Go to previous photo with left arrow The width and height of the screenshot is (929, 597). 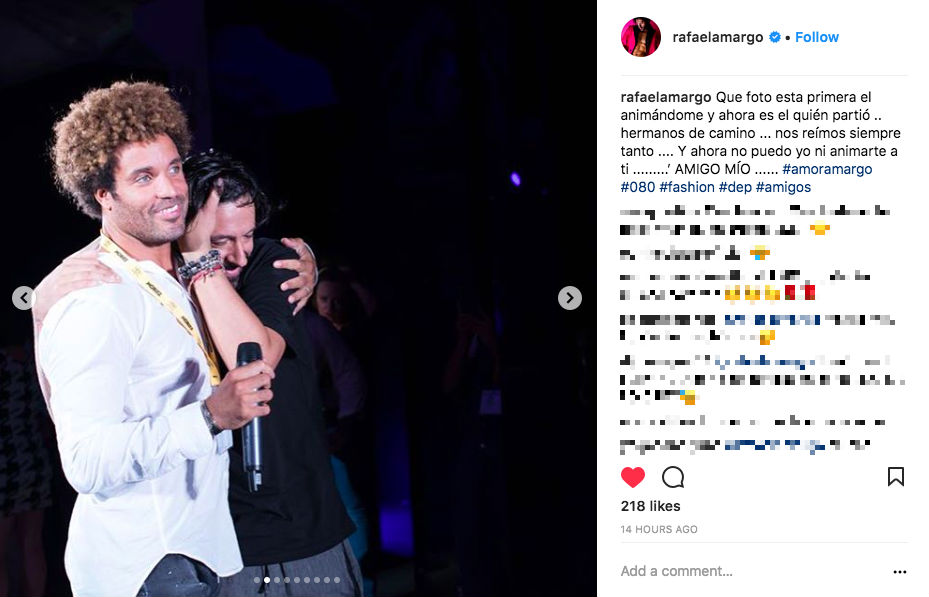pos(24,298)
